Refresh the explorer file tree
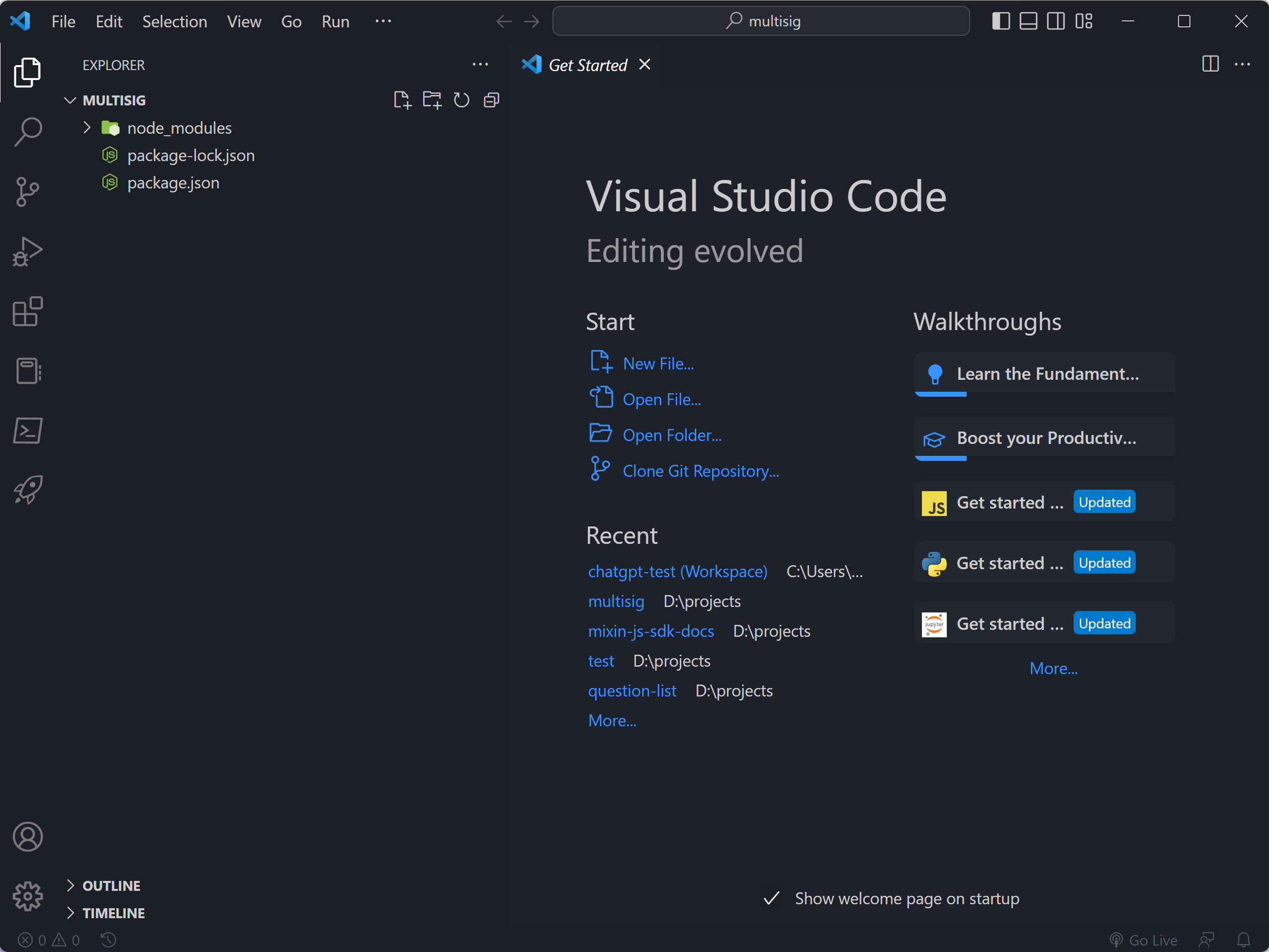The width and height of the screenshot is (1269, 952). tap(462, 100)
